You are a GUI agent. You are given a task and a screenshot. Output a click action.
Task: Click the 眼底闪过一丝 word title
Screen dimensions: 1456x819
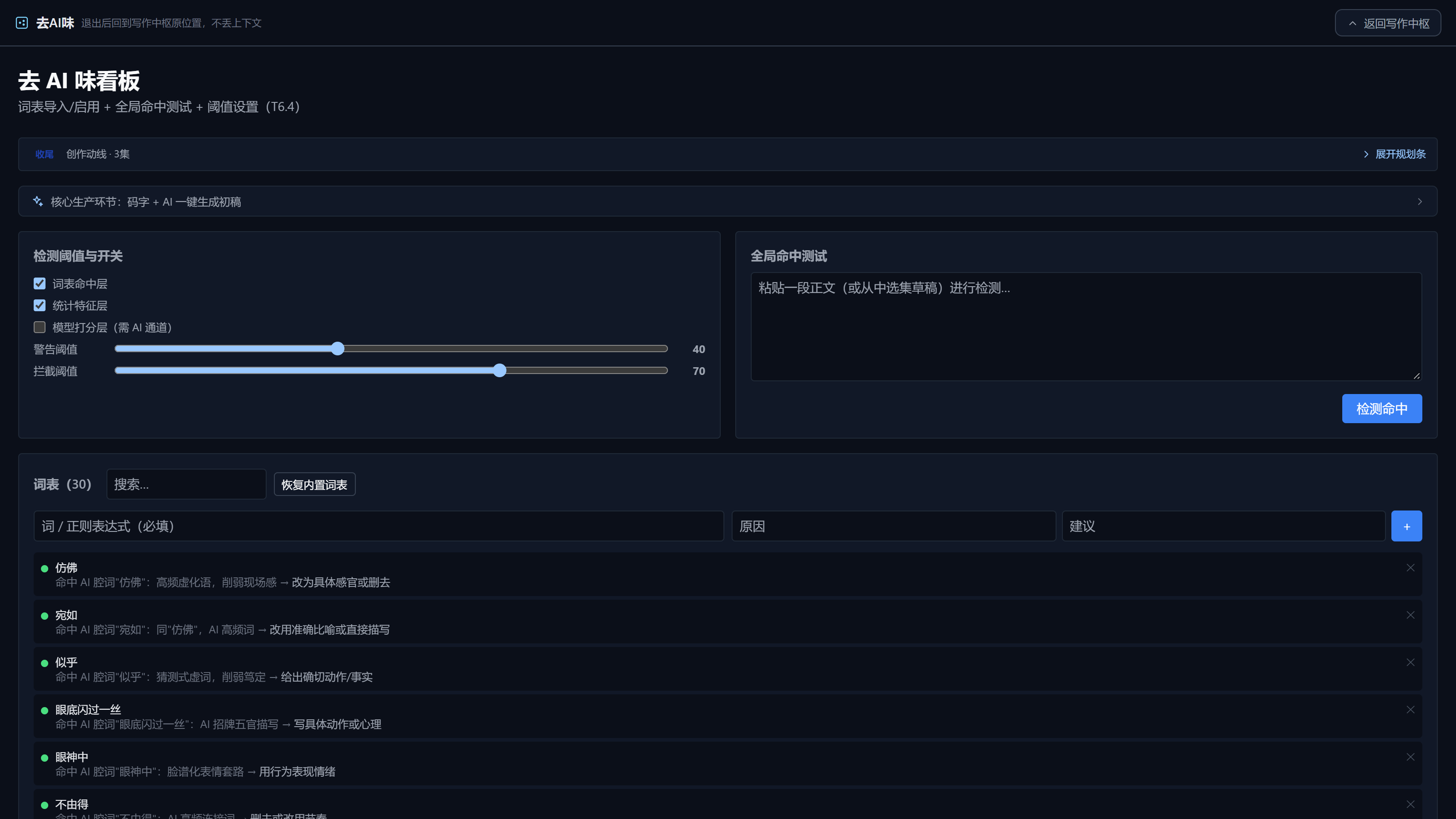coord(88,710)
